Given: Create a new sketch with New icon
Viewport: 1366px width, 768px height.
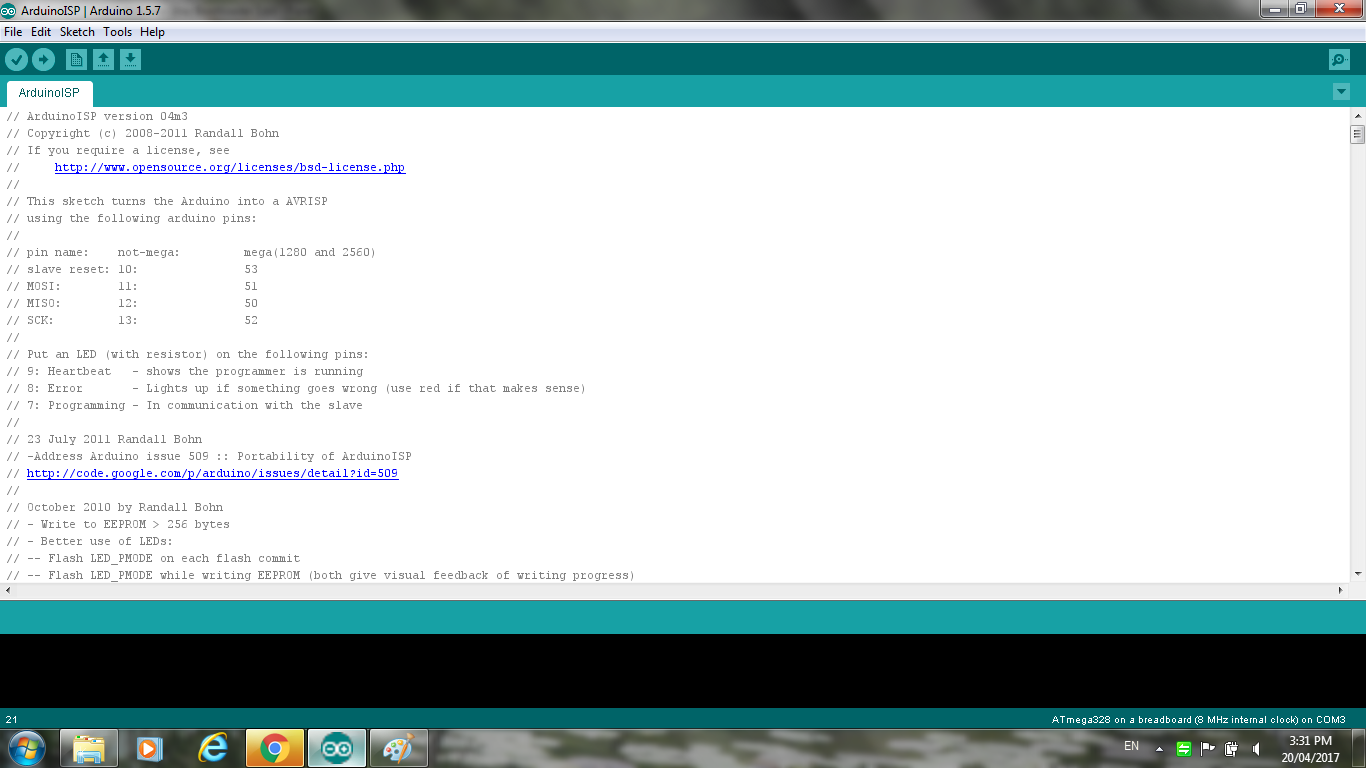Looking at the screenshot, I should coord(76,60).
